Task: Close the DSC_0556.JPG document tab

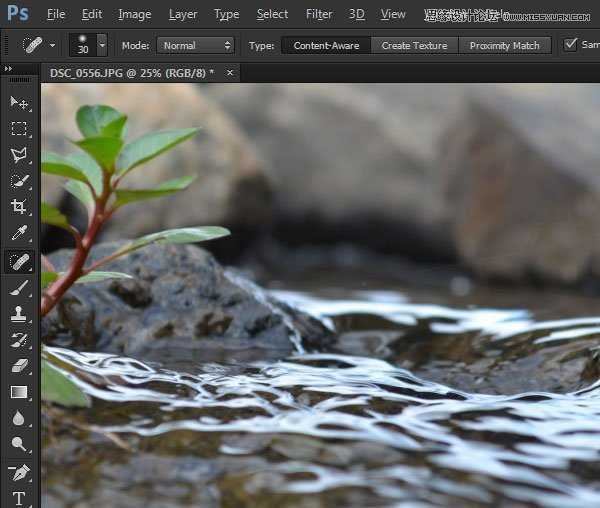Action: [230, 73]
